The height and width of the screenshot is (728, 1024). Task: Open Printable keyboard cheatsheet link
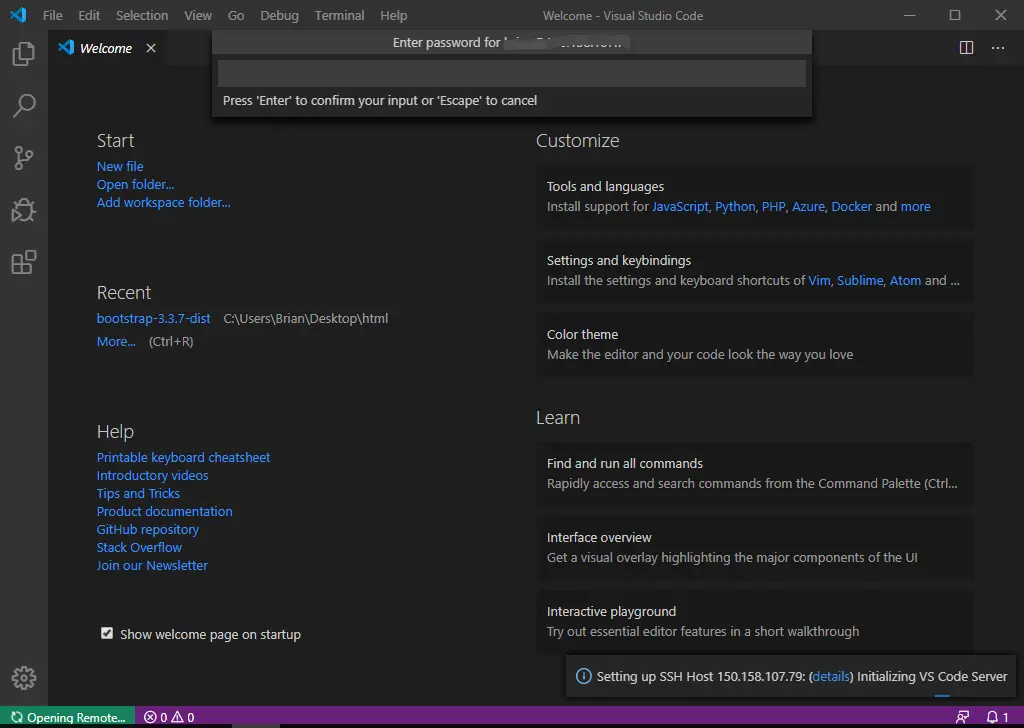[x=183, y=458]
